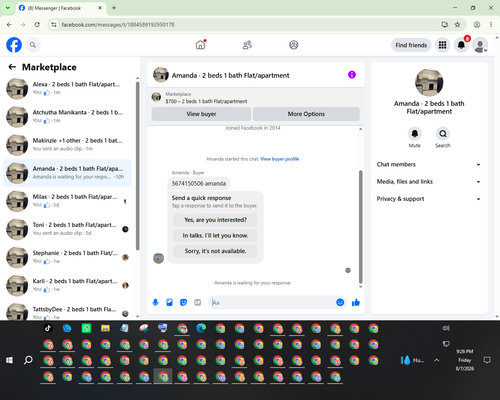
Task: Mute this Amanda conversation
Action: [x=415, y=134]
